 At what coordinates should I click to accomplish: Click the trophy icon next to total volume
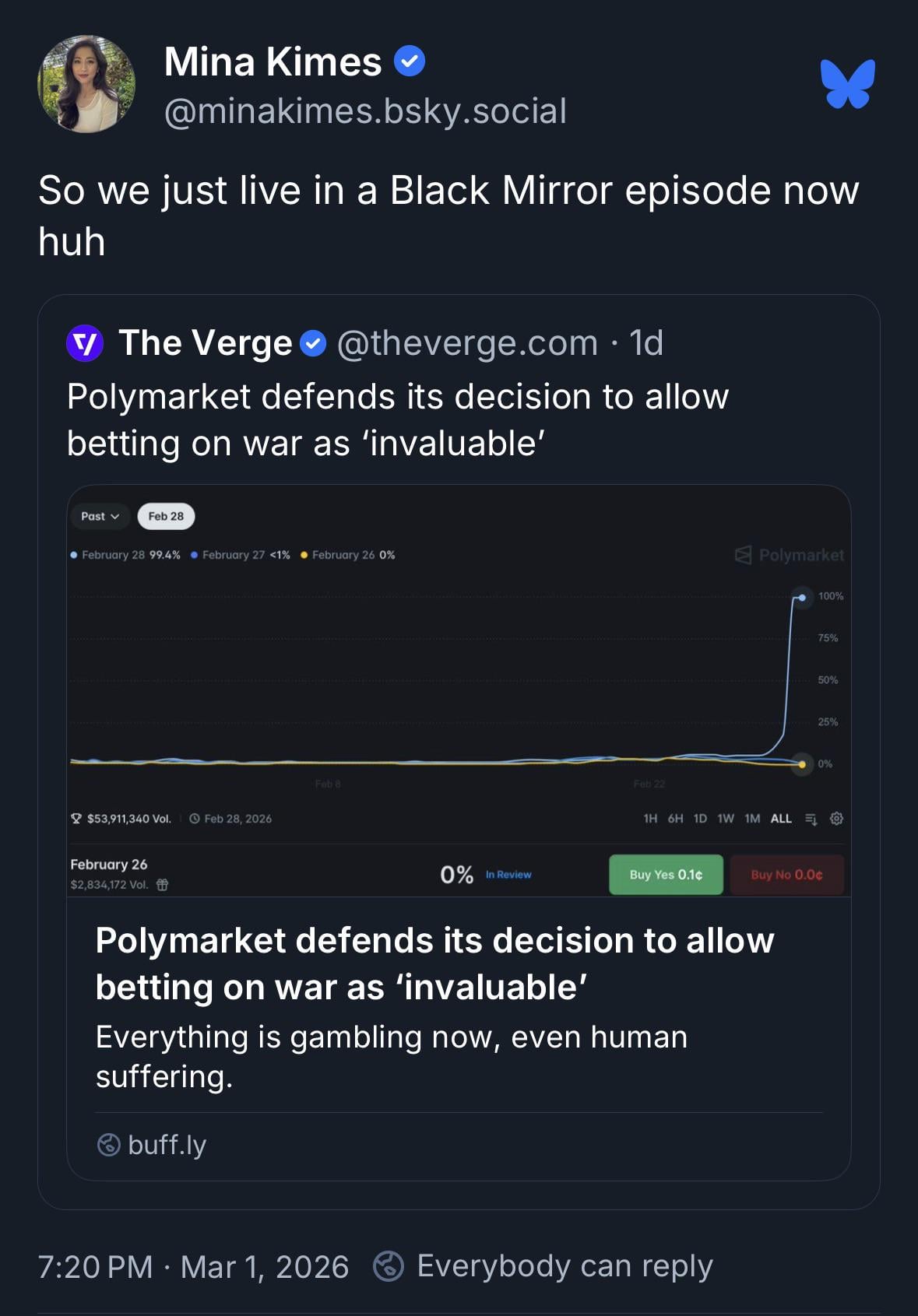[x=76, y=819]
